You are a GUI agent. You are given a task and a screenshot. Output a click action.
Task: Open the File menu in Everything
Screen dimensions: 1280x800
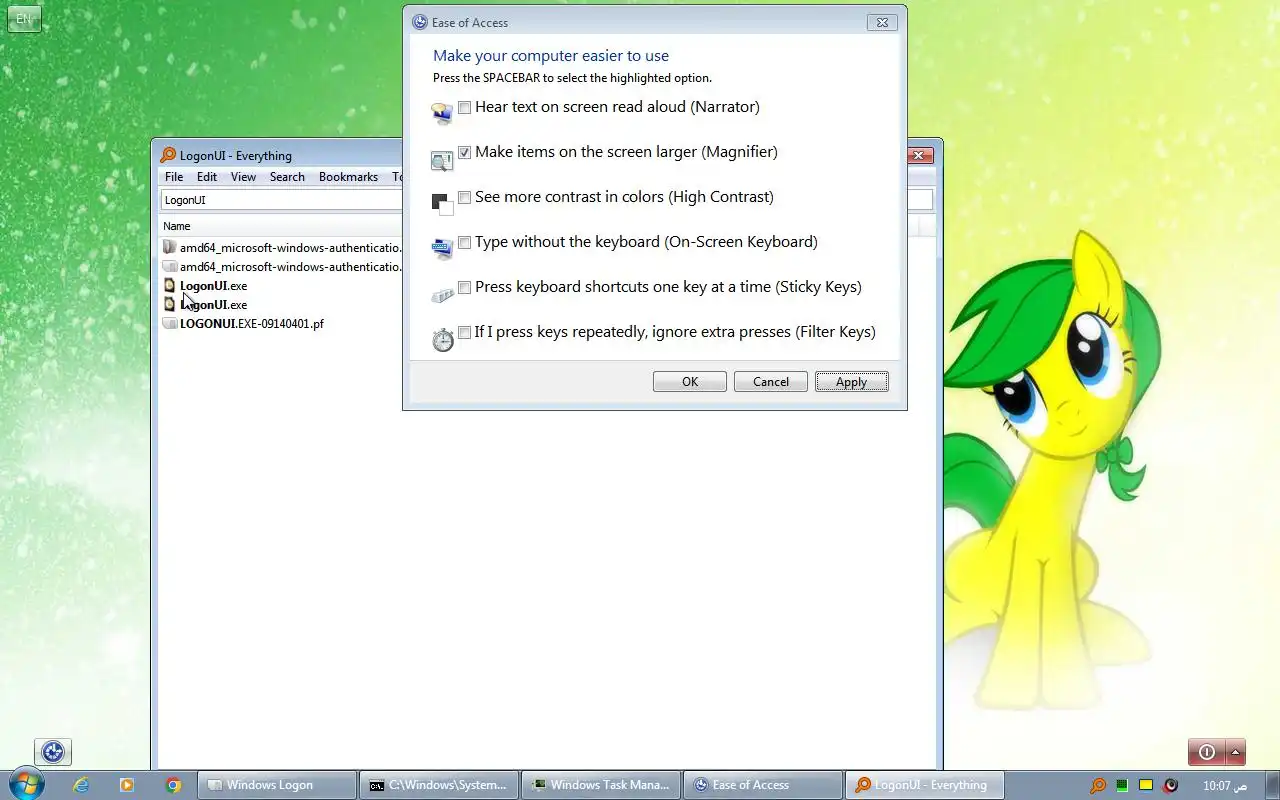(174, 177)
